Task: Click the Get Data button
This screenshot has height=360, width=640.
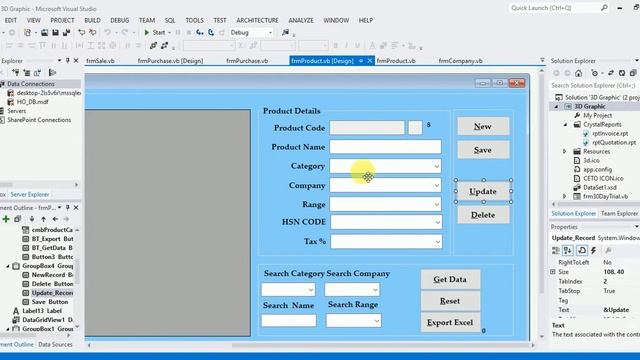Action: [450, 280]
